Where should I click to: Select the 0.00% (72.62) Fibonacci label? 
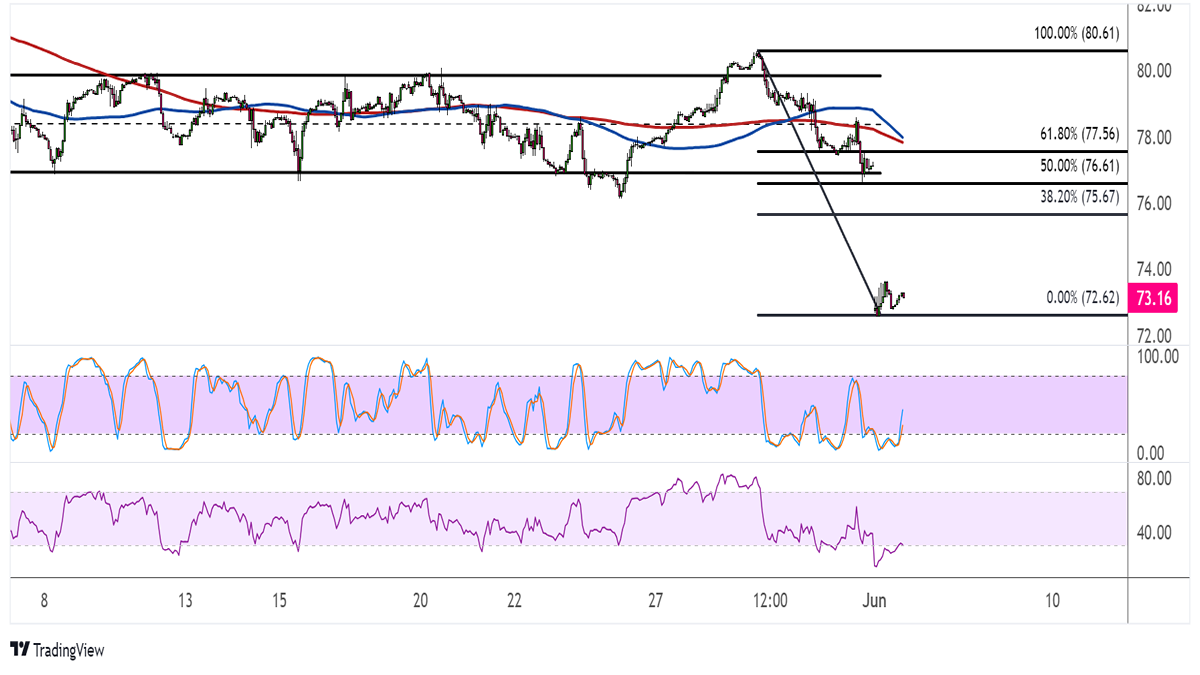1085,298
